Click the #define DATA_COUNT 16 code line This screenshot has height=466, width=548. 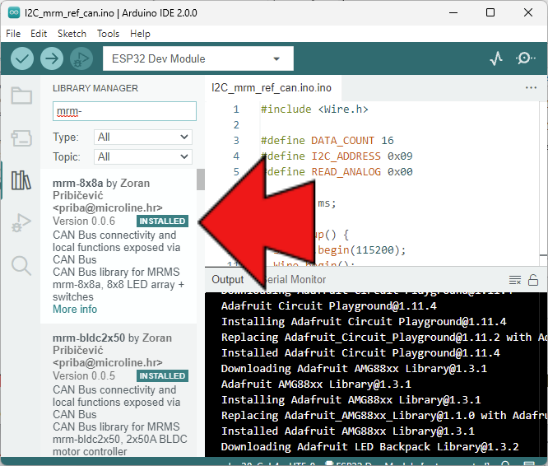click(x=327, y=141)
